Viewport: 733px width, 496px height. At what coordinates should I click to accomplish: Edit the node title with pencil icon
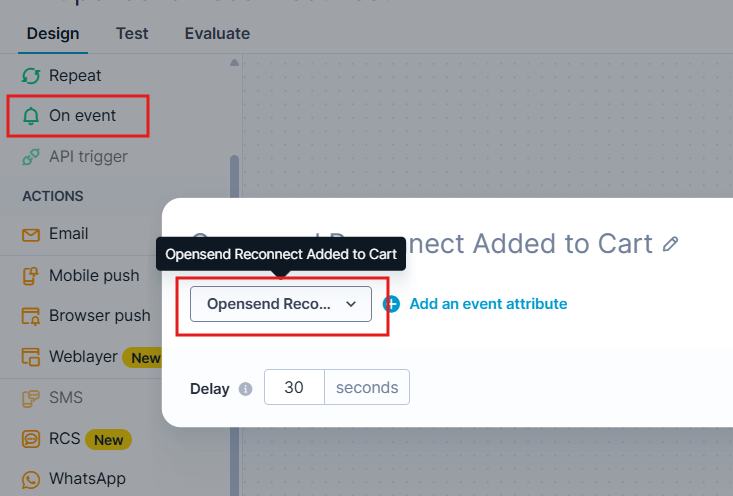pyautogui.click(x=671, y=243)
